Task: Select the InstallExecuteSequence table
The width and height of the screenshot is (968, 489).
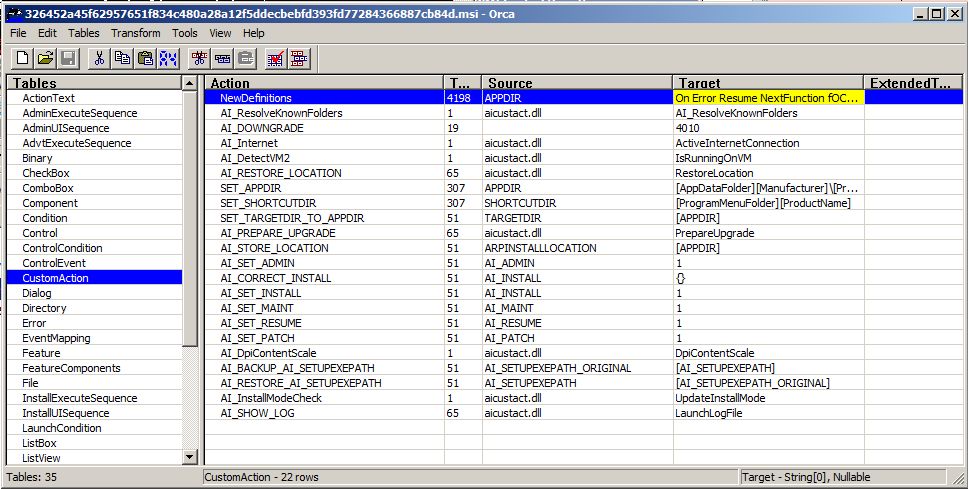Action: coord(80,398)
